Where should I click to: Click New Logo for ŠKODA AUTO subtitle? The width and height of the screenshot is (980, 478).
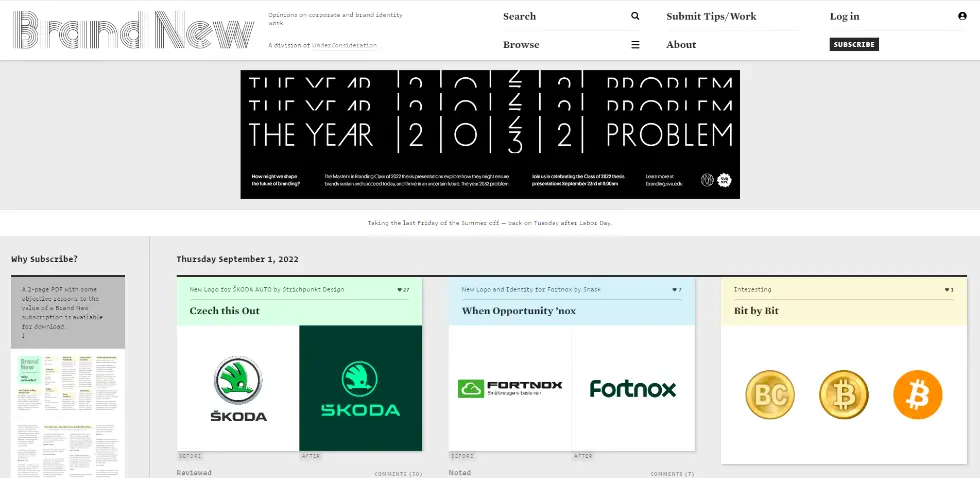coord(267,289)
